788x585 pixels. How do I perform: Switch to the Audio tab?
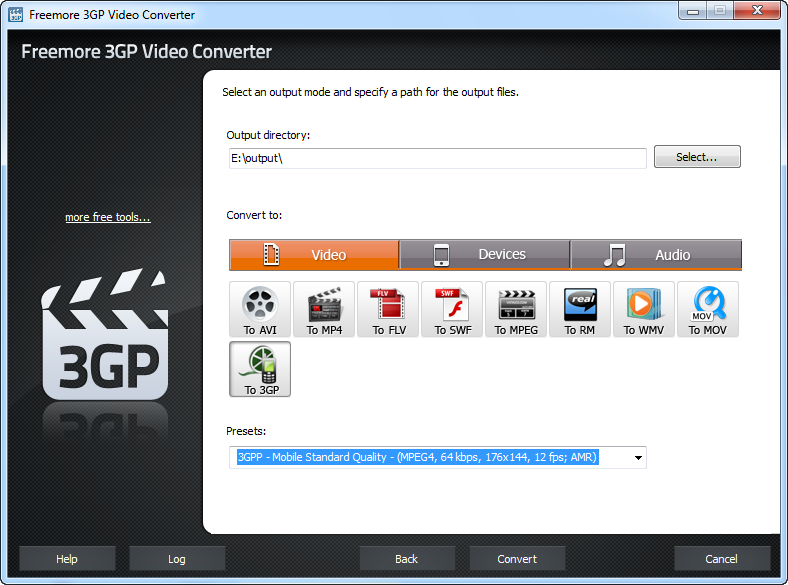point(656,255)
